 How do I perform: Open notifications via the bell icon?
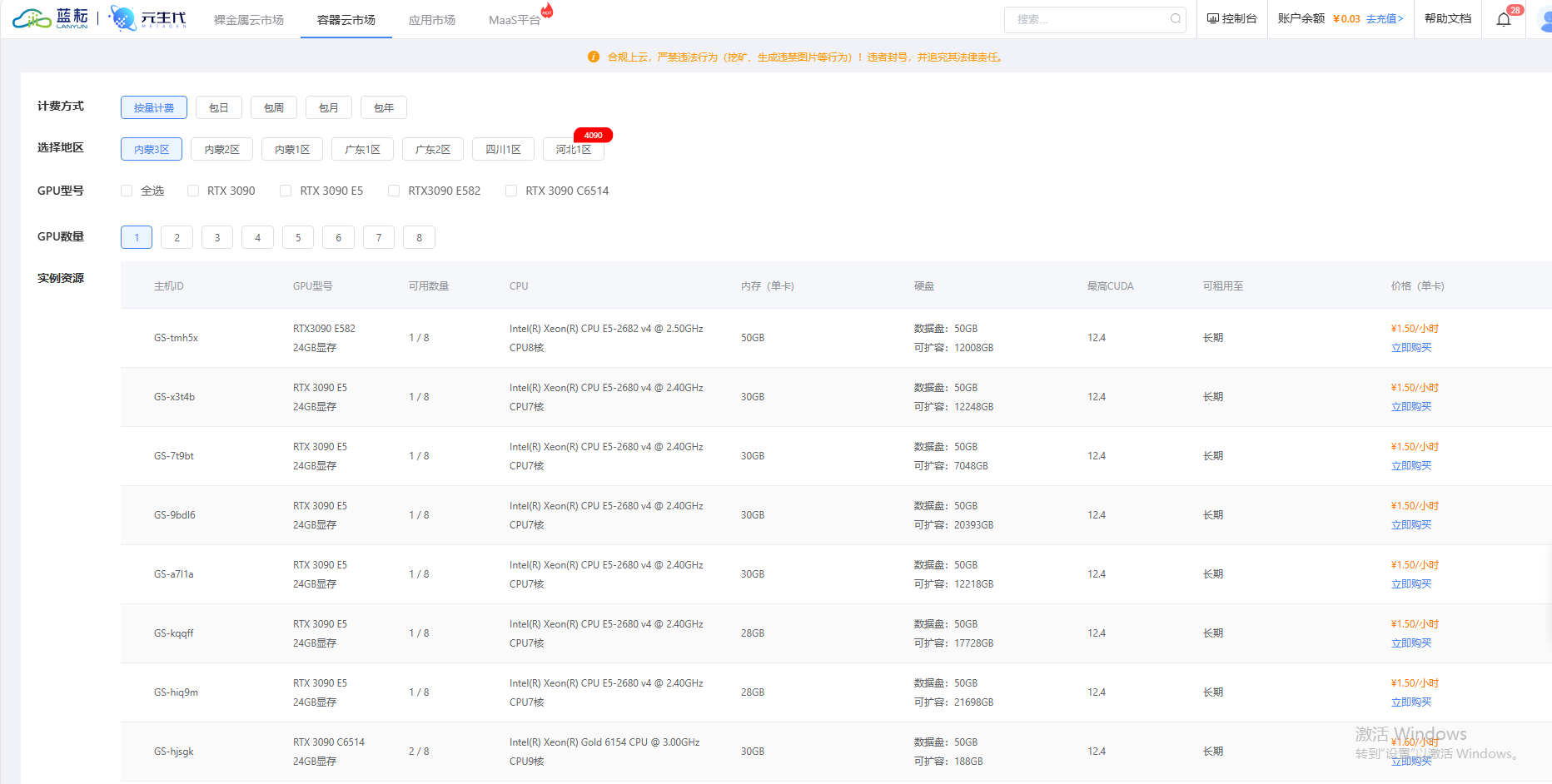pyautogui.click(x=1503, y=19)
